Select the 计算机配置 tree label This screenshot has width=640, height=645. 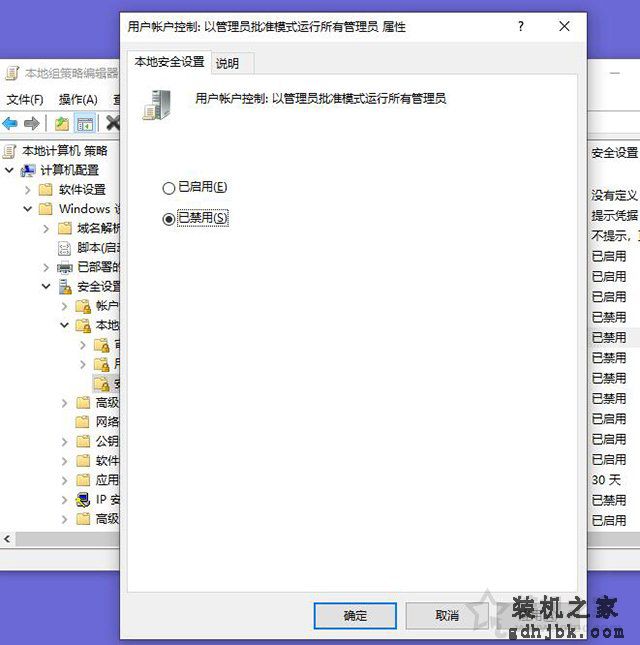tap(69, 170)
